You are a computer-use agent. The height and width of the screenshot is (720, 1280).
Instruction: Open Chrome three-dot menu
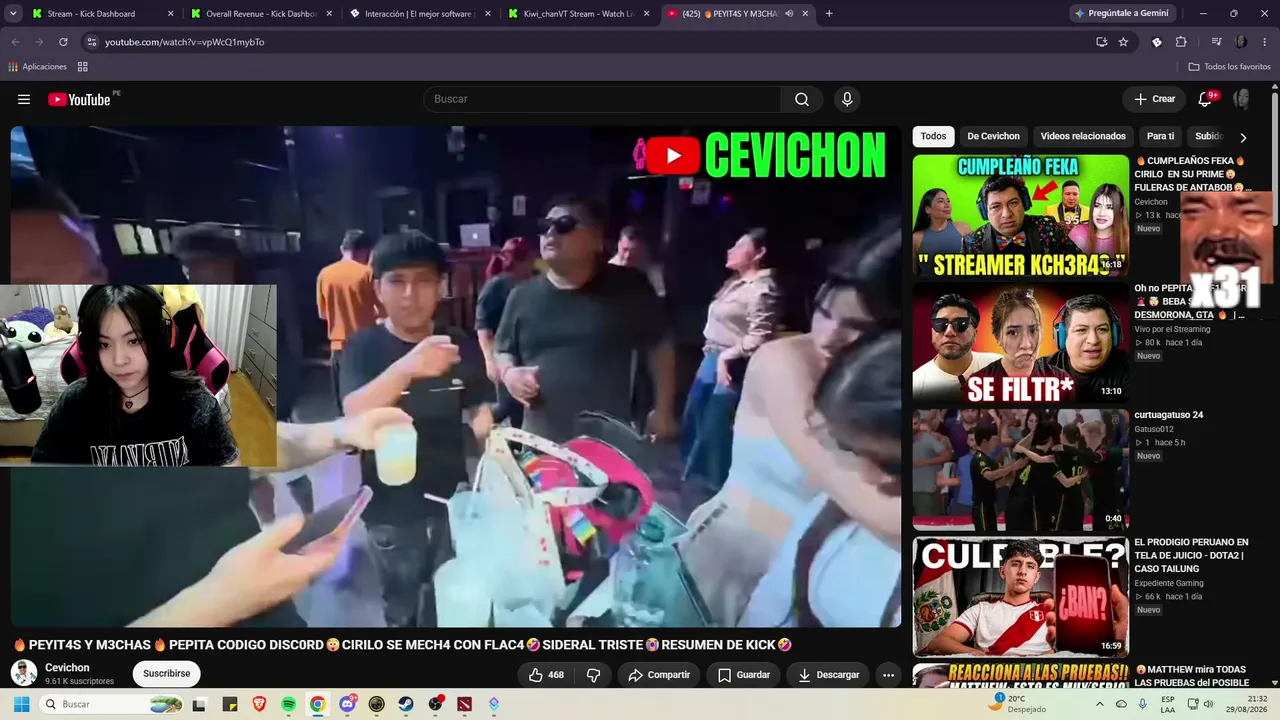1265,42
